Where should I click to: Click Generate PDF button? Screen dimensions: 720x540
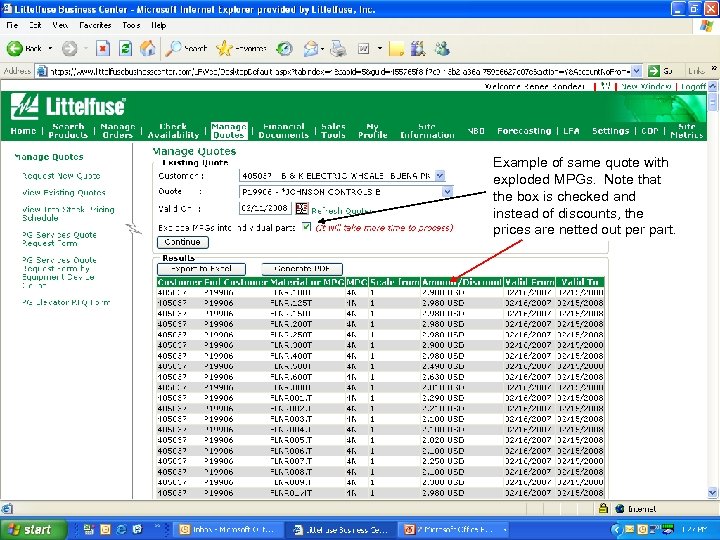coord(302,269)
